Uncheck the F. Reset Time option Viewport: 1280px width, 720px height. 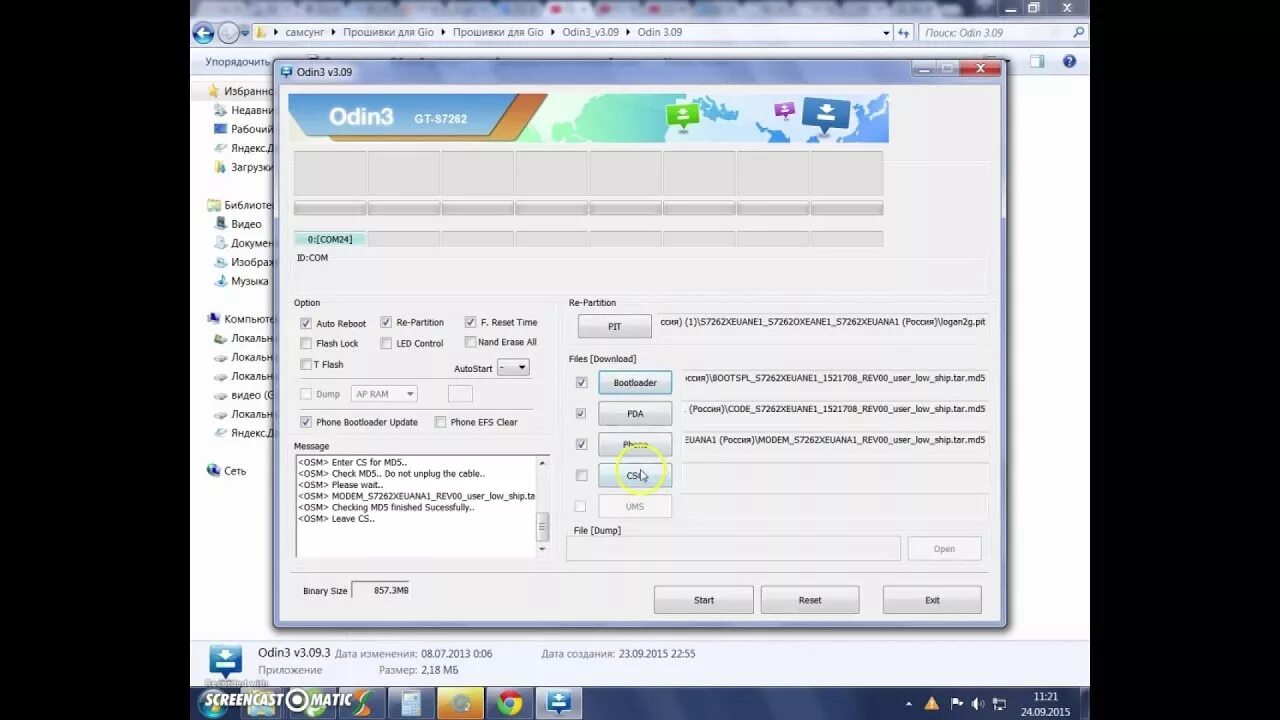click(470, 322)
